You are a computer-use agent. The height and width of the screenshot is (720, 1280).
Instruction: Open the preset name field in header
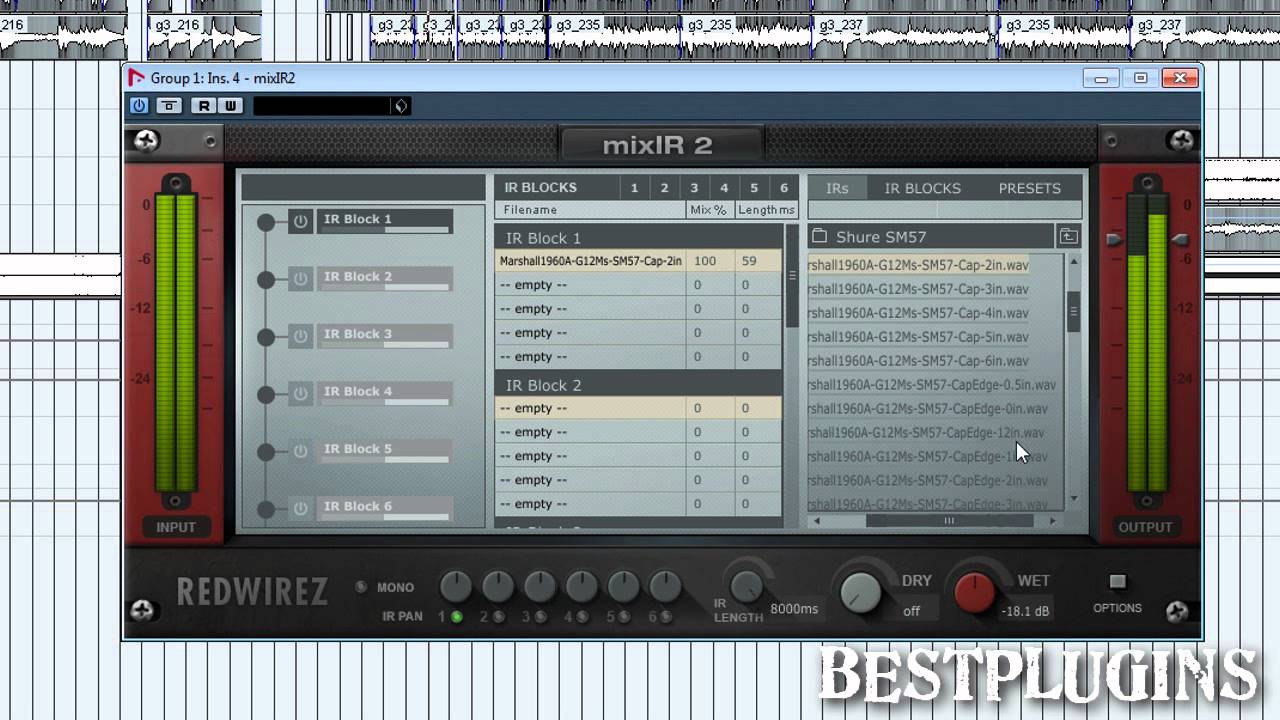pyautogui.click(x=322, y=105)
